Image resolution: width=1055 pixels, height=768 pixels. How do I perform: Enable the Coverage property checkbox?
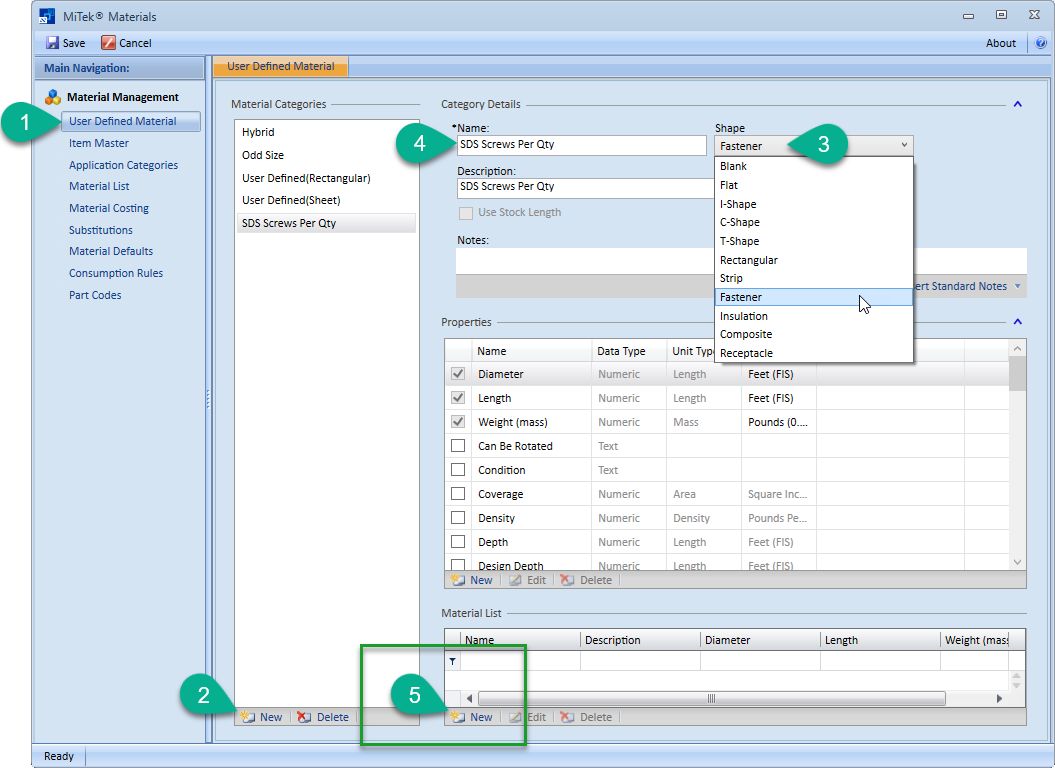(x=458, y=494)
